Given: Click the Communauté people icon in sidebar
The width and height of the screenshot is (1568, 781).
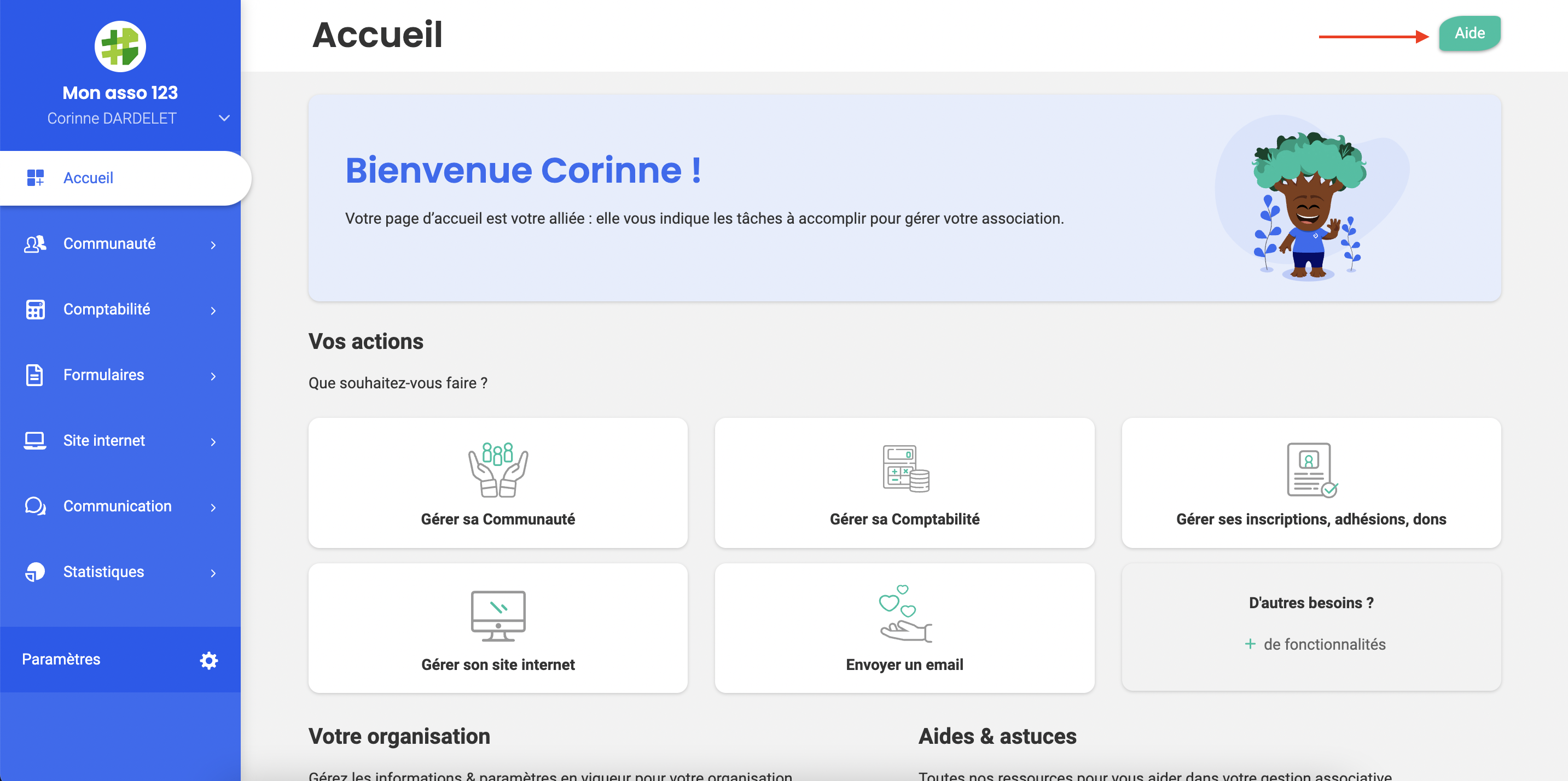Looking at the screenshot, I should click(x=34, y=244).
